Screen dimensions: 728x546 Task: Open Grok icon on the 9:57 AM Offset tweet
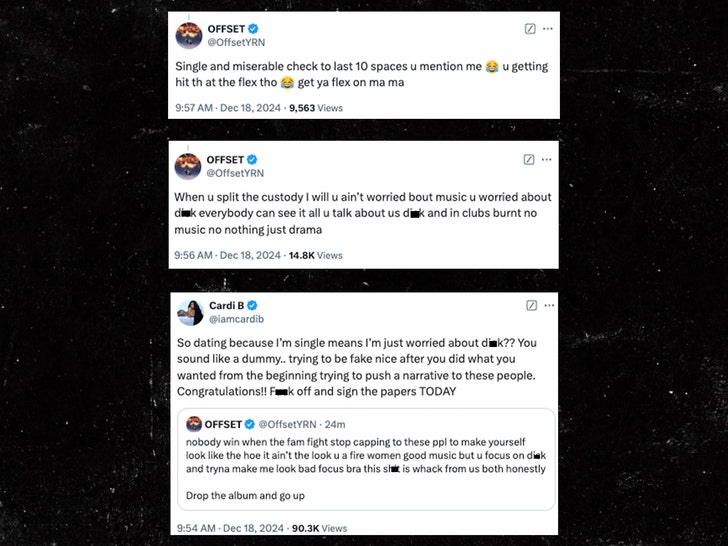(530, 29)
